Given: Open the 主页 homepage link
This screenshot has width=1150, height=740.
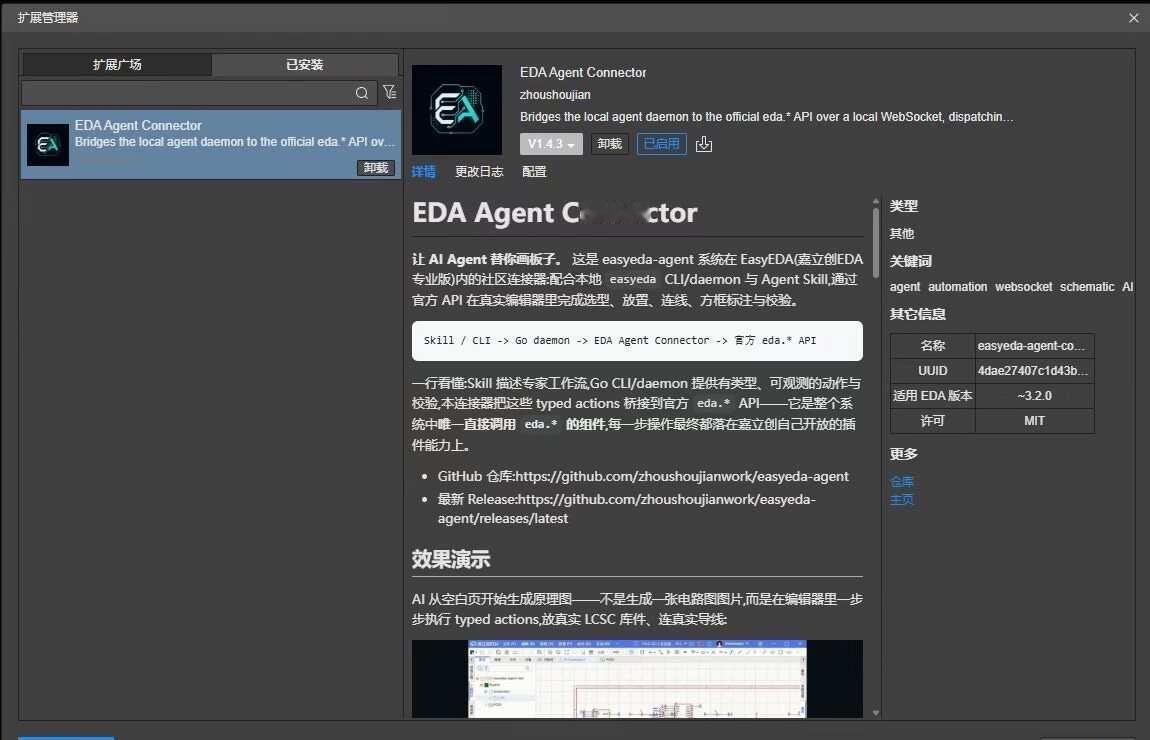Looking at the screenshot, I should [x=901, y=500].
